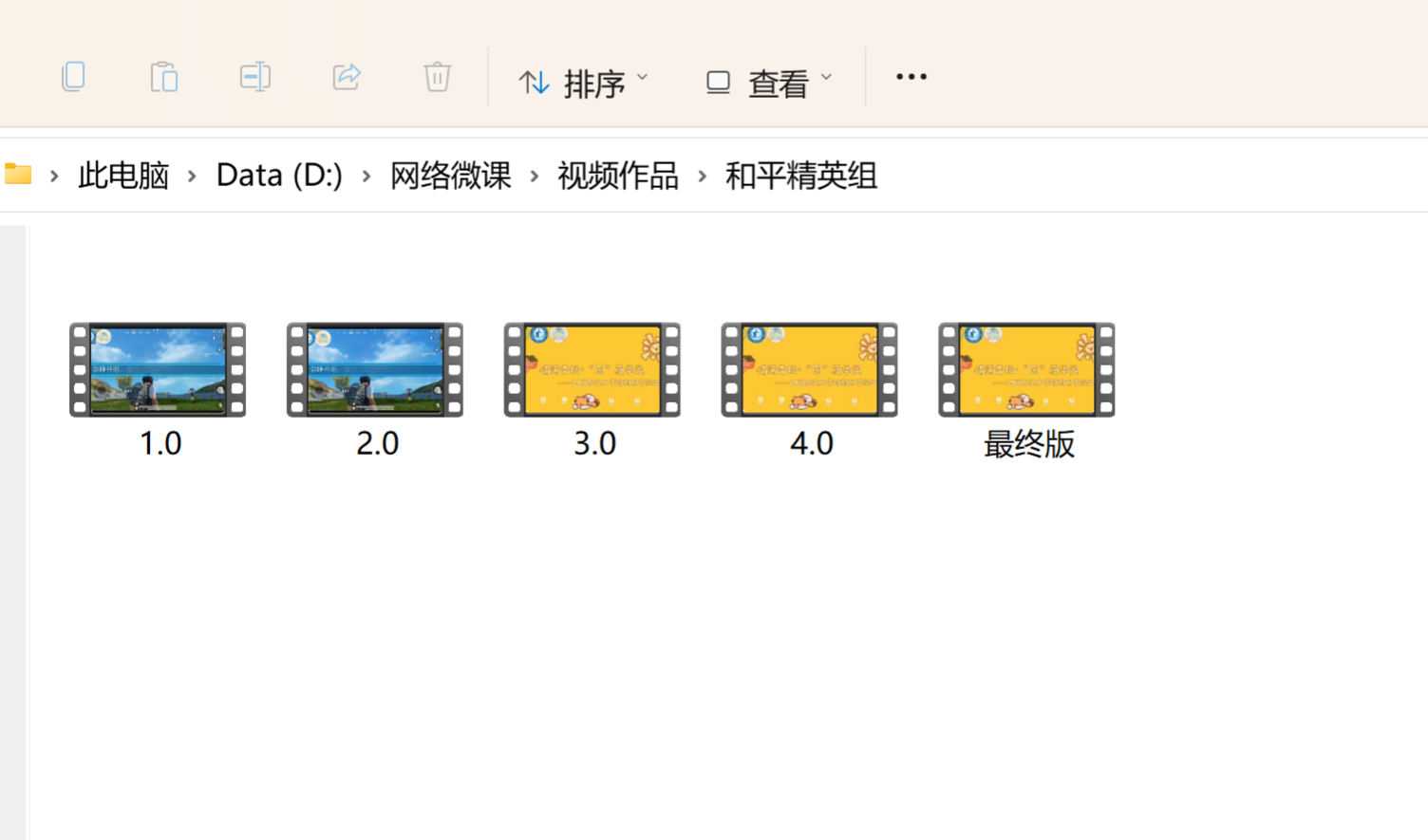Expand chevron after 此电脑 in breadcrumb

pos(193,176)
